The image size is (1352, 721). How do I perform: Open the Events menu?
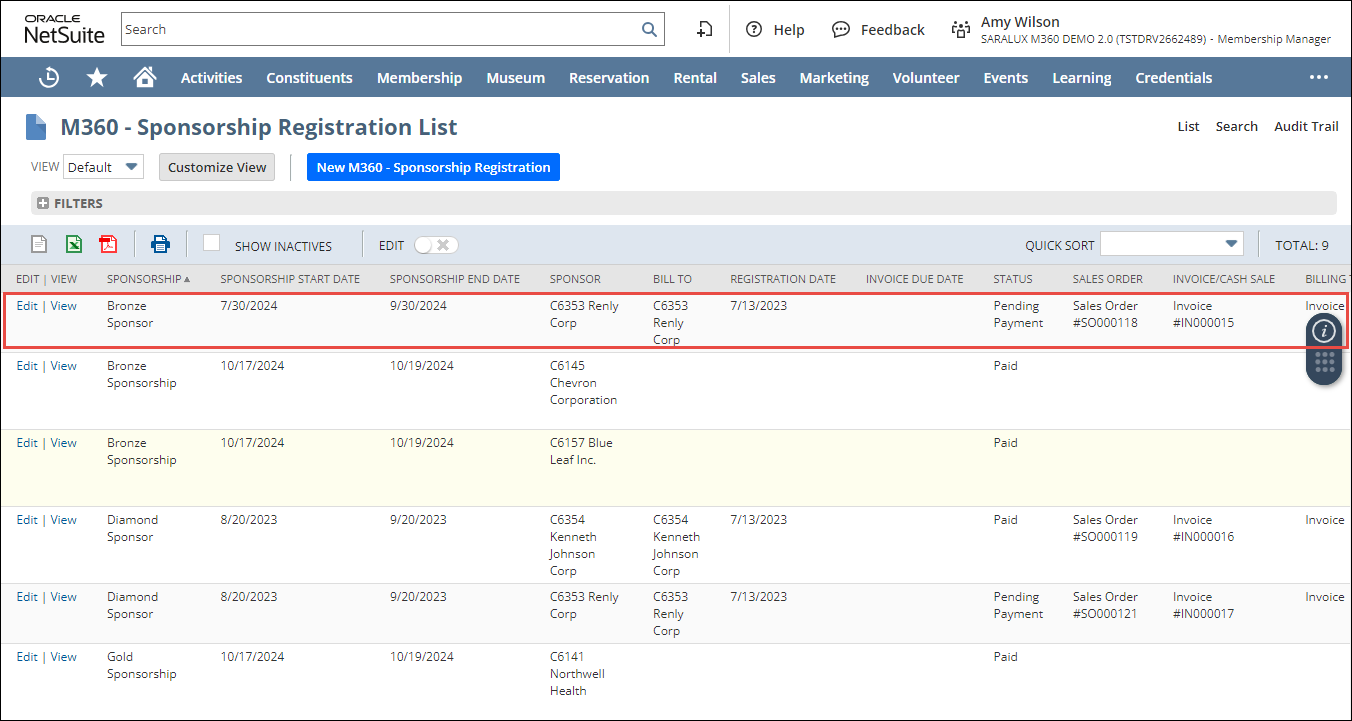click(1005, 78)
